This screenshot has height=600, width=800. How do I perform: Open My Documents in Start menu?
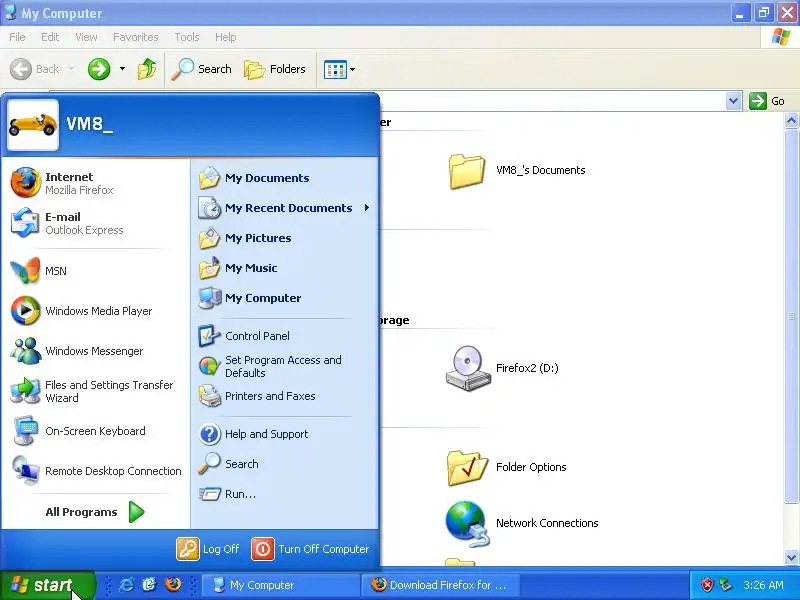[x=285, y=178]
